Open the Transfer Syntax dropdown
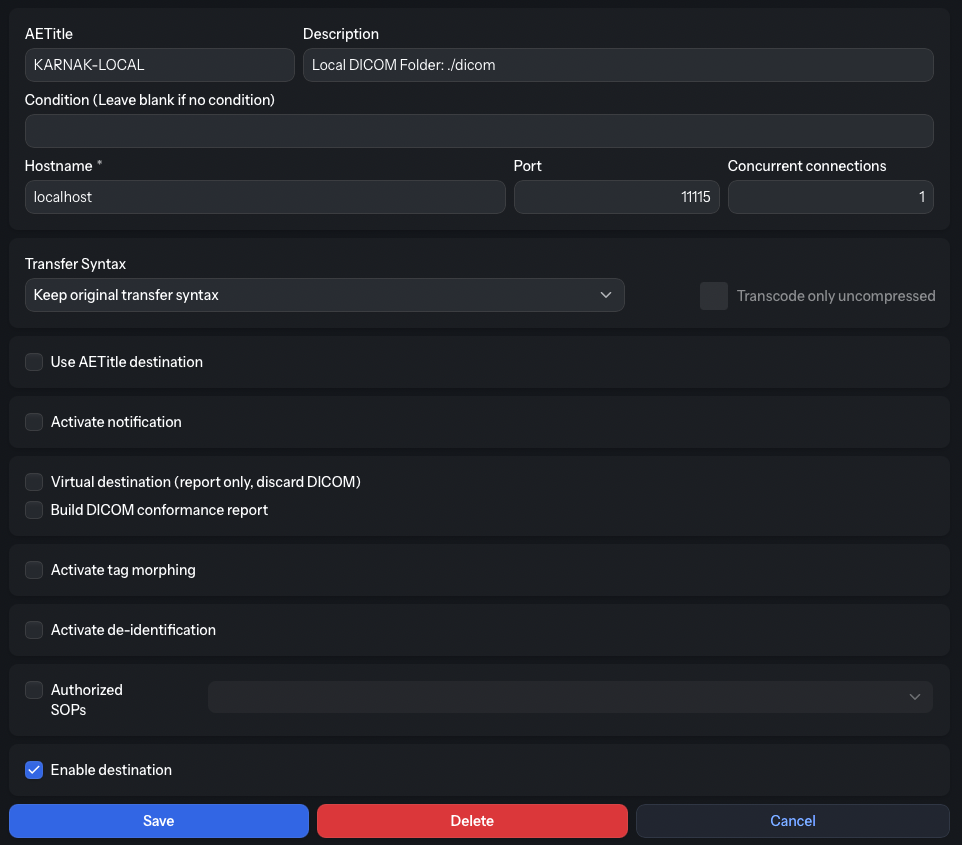The height and width of the screenshot is (845, 962). [325, 295]
